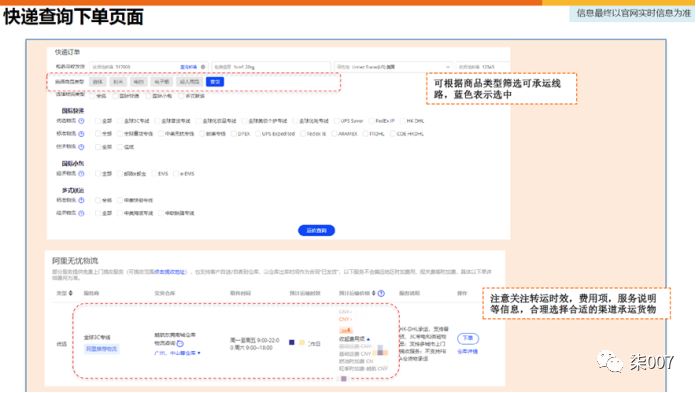
Task: Click the 快递订单 panel title
Action: pos(67,52)
